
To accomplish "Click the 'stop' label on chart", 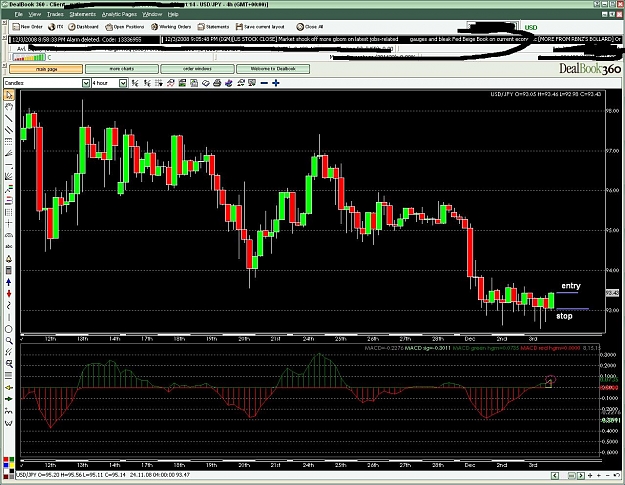I will click(x=564, y=316).
